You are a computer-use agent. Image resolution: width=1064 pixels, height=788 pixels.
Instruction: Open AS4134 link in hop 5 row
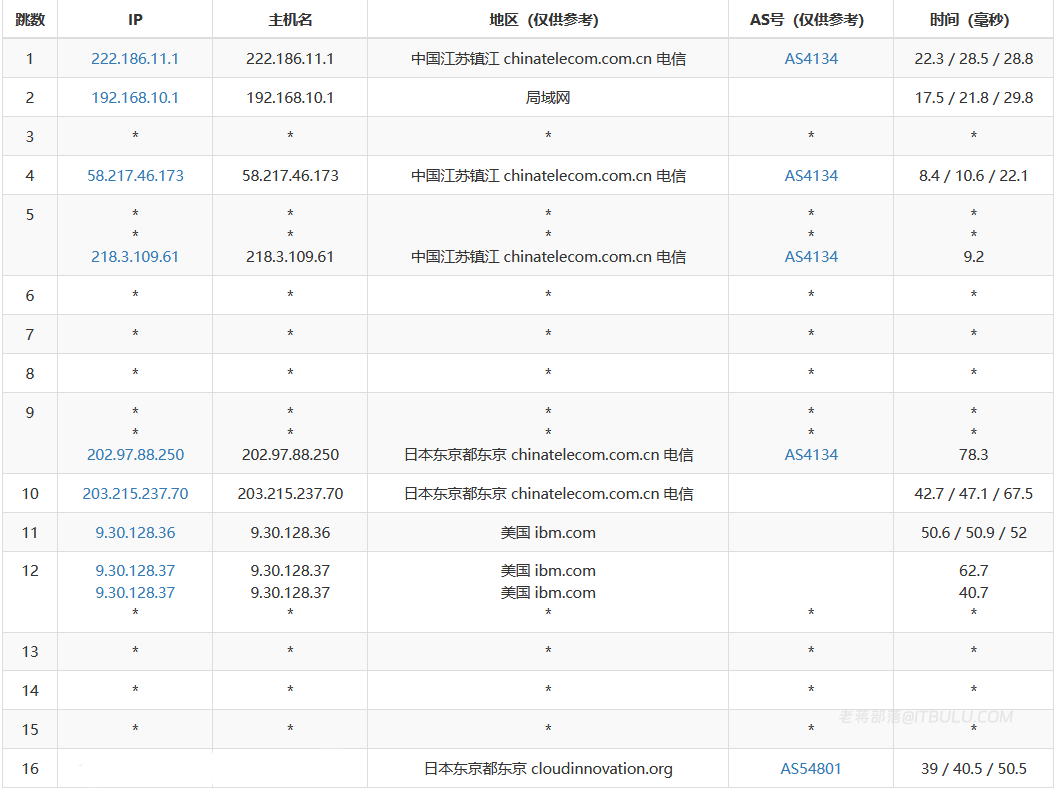(811, 257)
